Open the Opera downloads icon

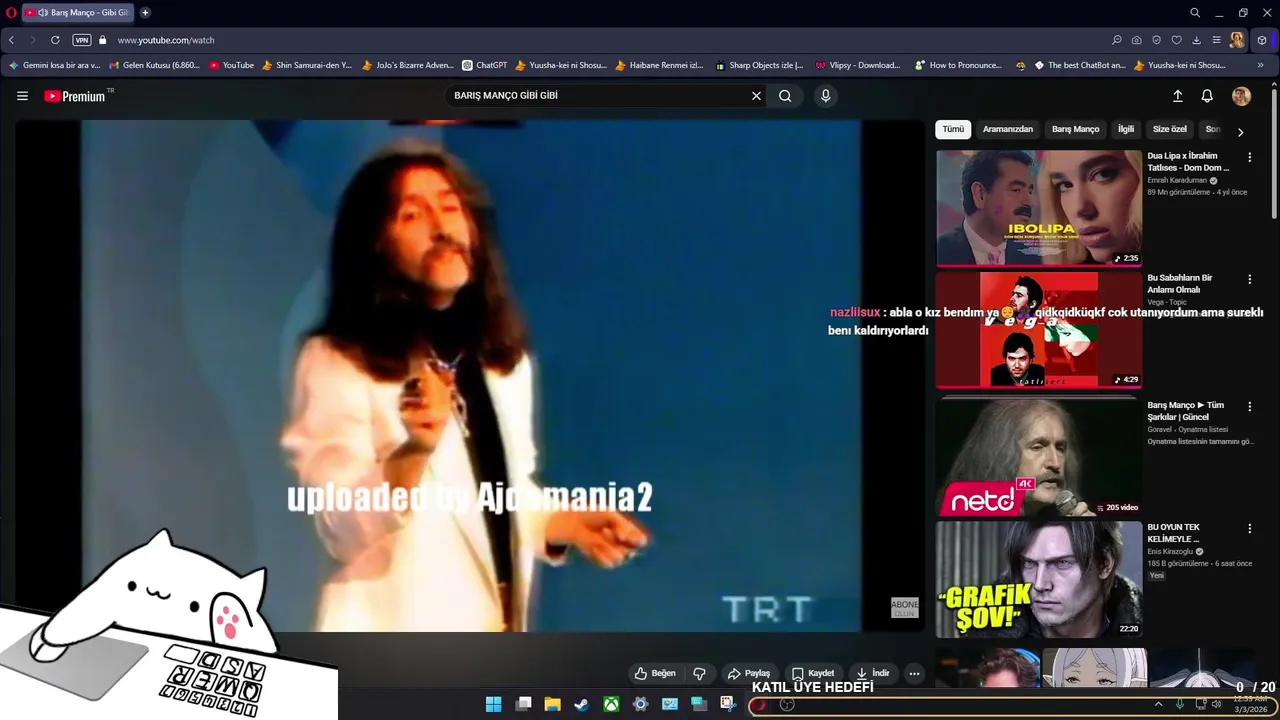point(1196,40)
